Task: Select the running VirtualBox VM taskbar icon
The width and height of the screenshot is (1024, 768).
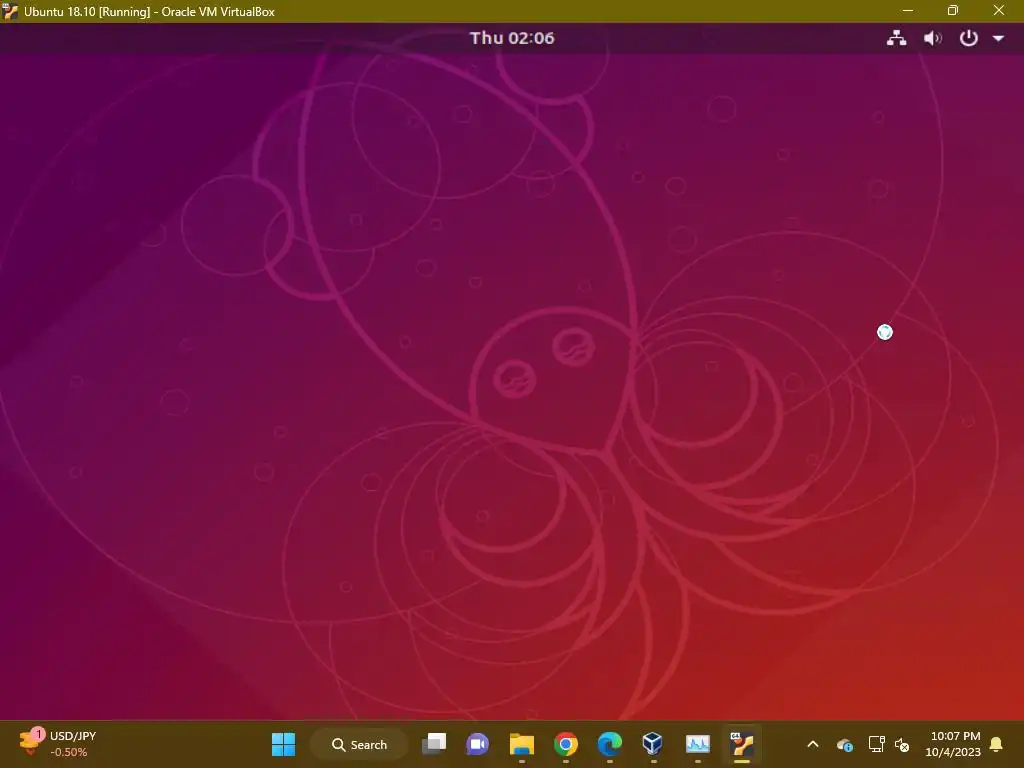Action: pyautogui.click(x=742, y=744)
